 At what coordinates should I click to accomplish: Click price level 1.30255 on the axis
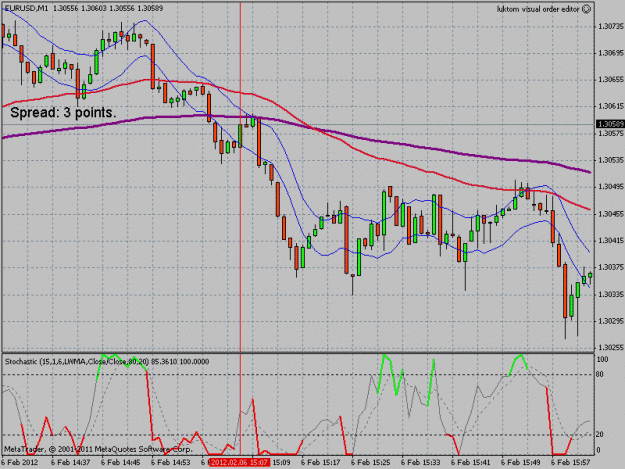pyautogui.click(x=611, y=348)
